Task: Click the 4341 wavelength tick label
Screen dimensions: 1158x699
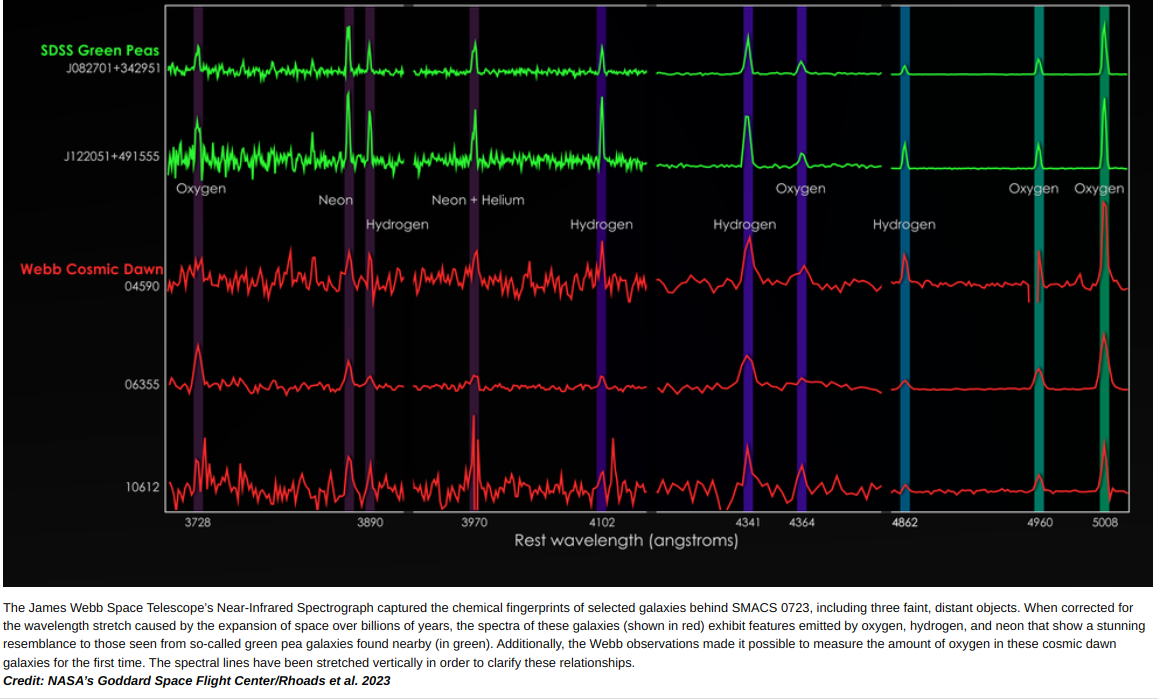Action: [x=747, y=523]
